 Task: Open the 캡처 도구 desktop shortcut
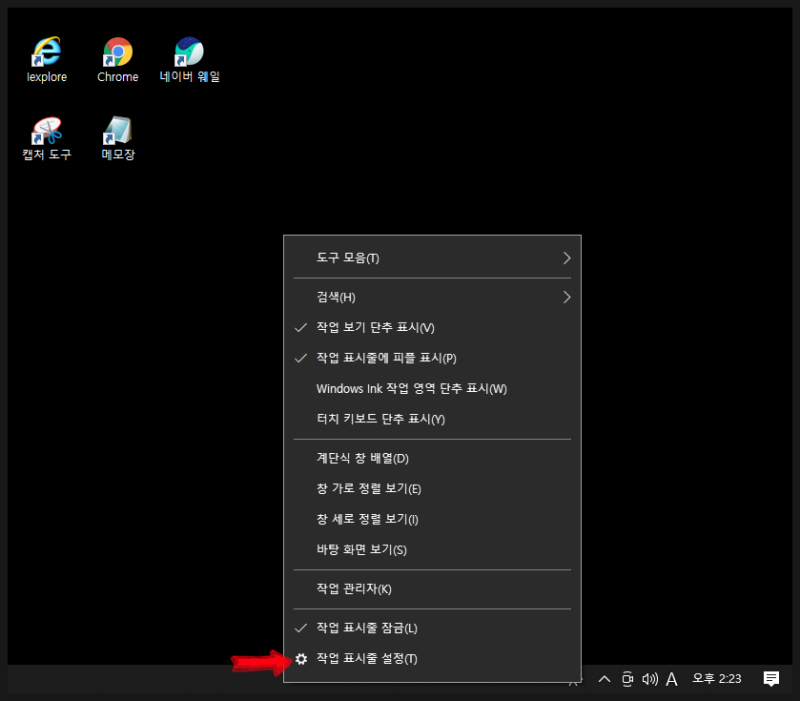tap(46, 138)
